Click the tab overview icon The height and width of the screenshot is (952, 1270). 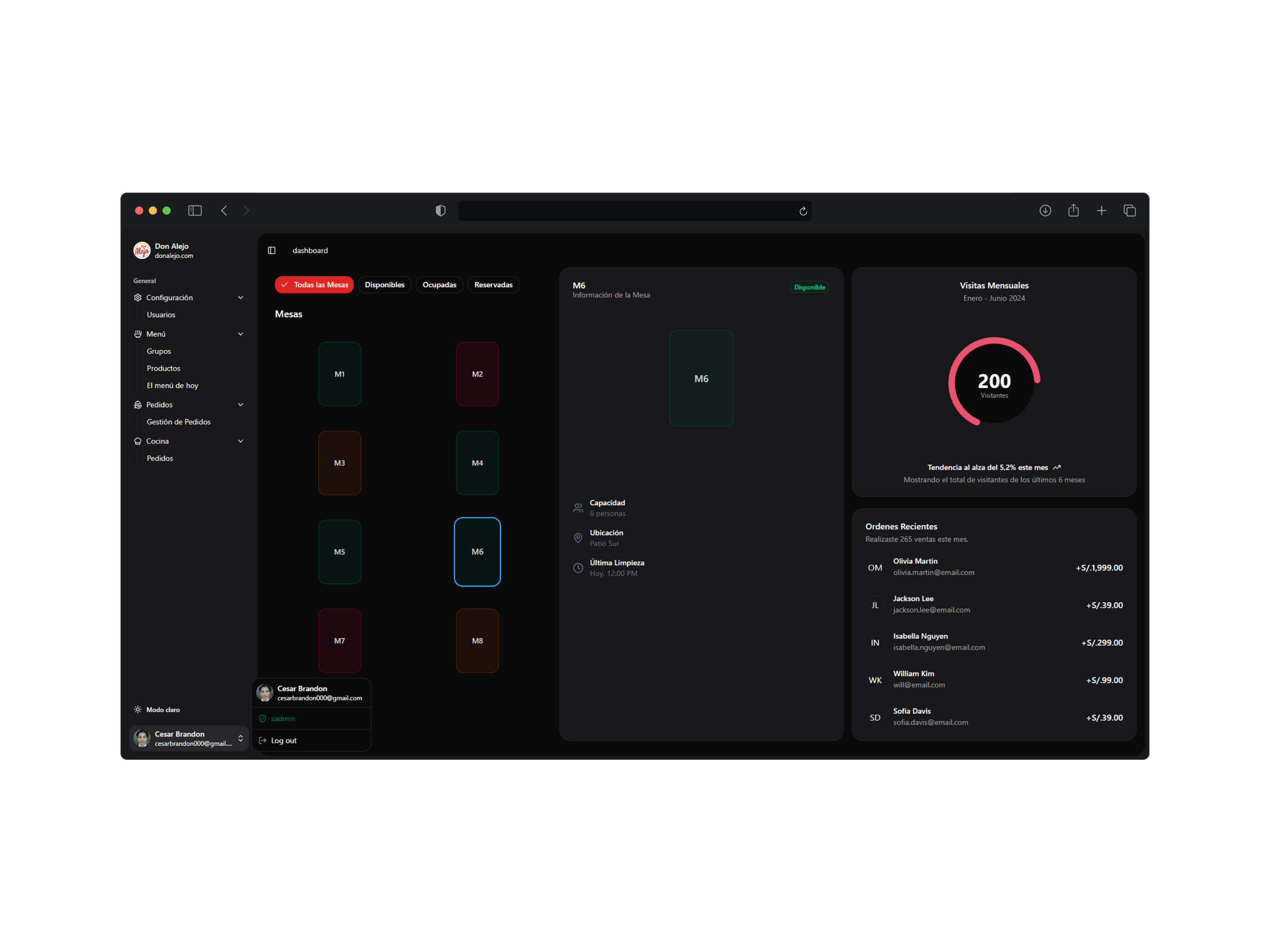1129,211
